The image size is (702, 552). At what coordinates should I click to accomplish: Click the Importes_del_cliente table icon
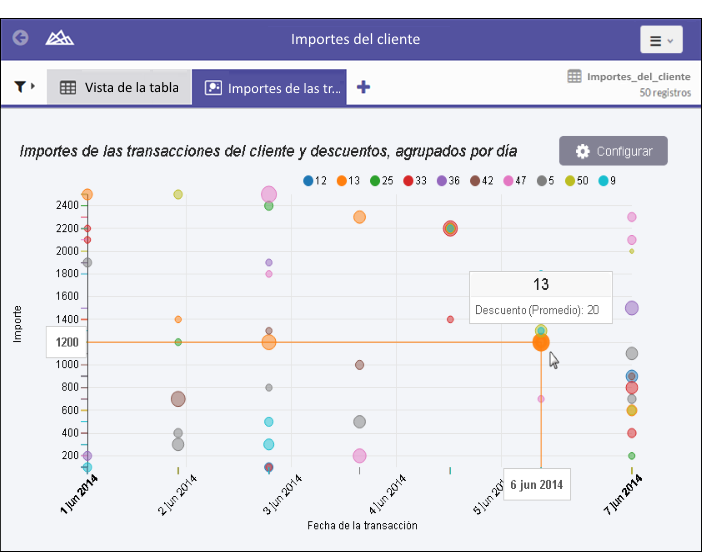click(574, 77)
